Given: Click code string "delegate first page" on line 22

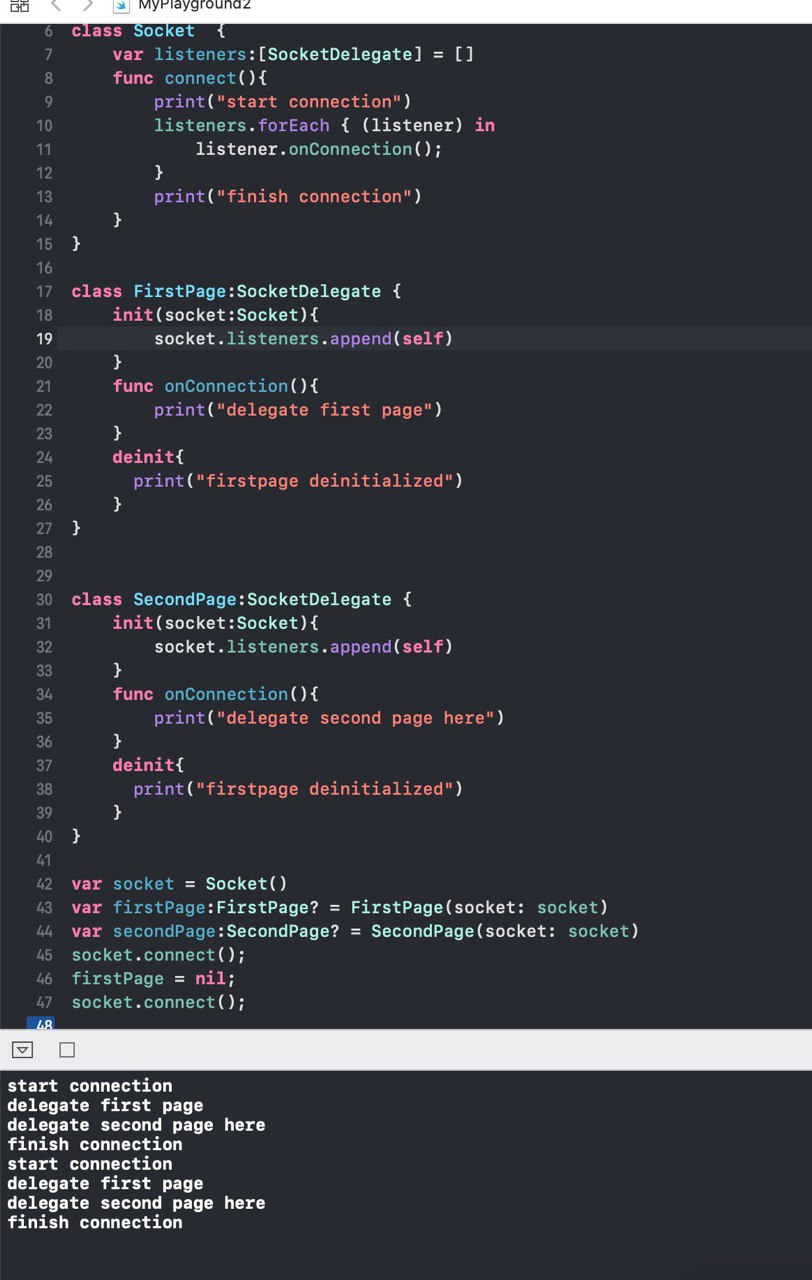Looking at the screenshot, I should click(x=324, y=410).
